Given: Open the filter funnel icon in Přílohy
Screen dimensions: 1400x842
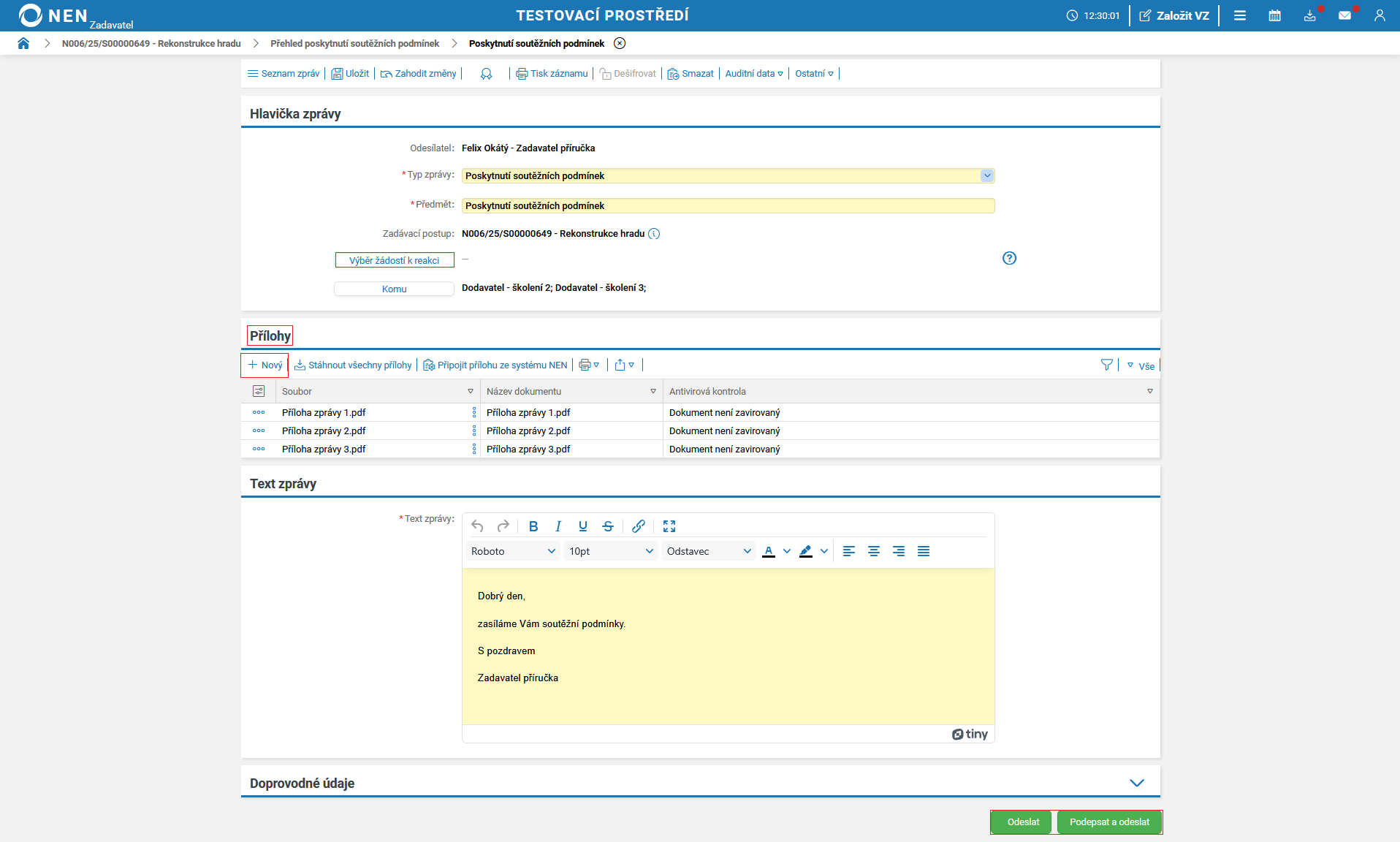Looking at the screenshot, I should tap(1106, 365).
